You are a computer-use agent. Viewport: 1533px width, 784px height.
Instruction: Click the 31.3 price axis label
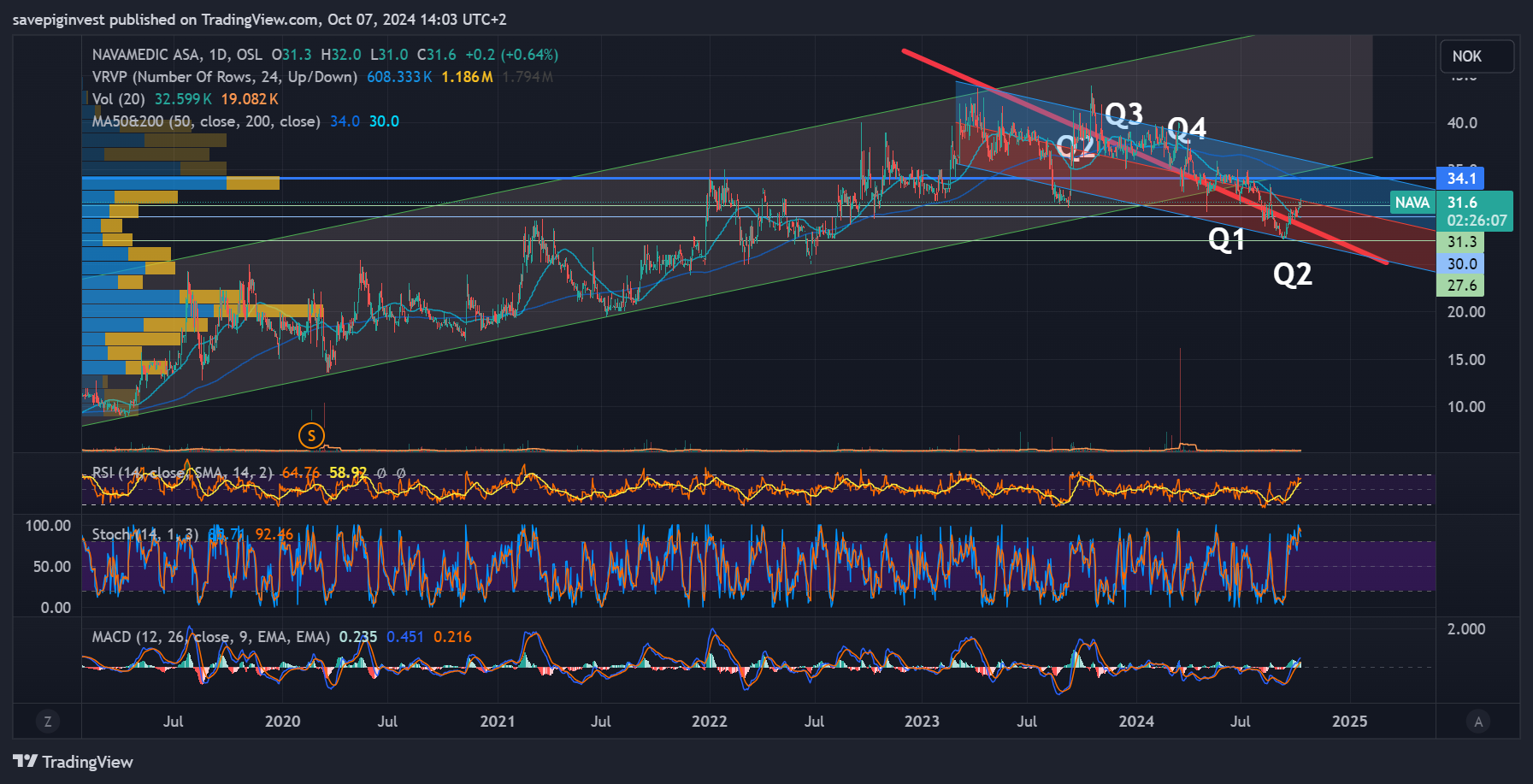(x=1461, y=242)
